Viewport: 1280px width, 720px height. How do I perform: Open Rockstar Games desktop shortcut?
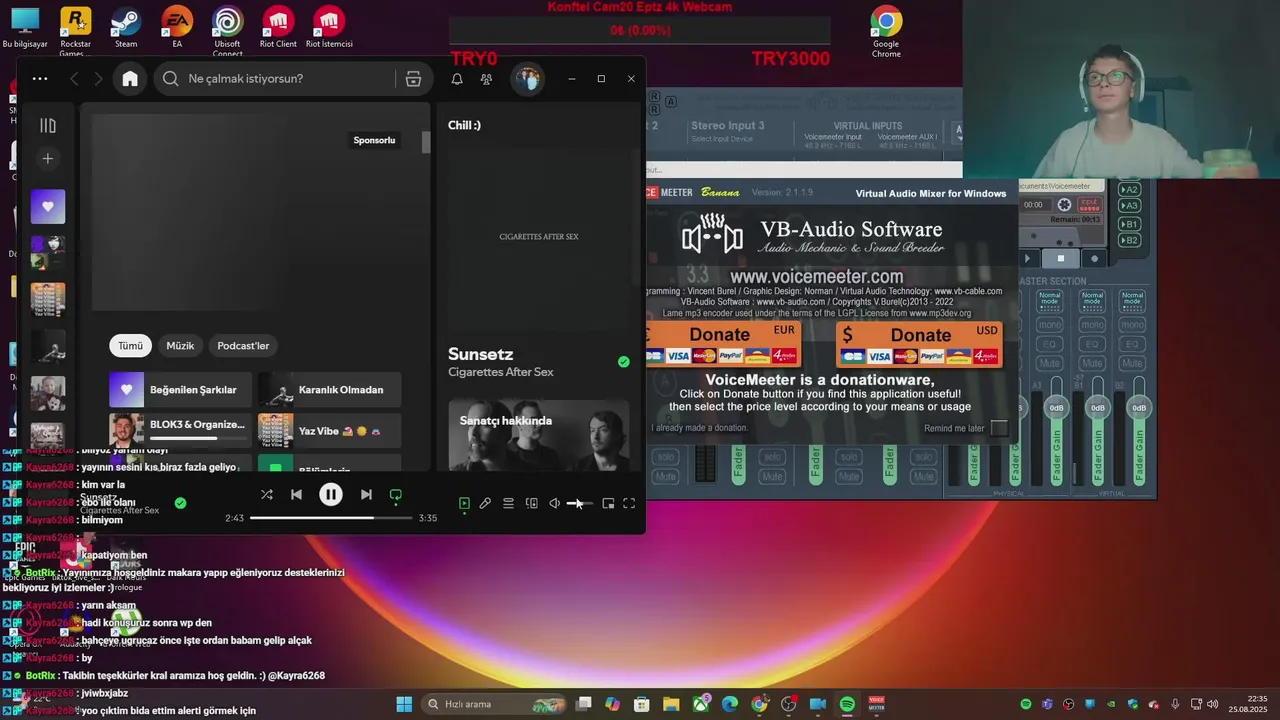click(75, 32)
